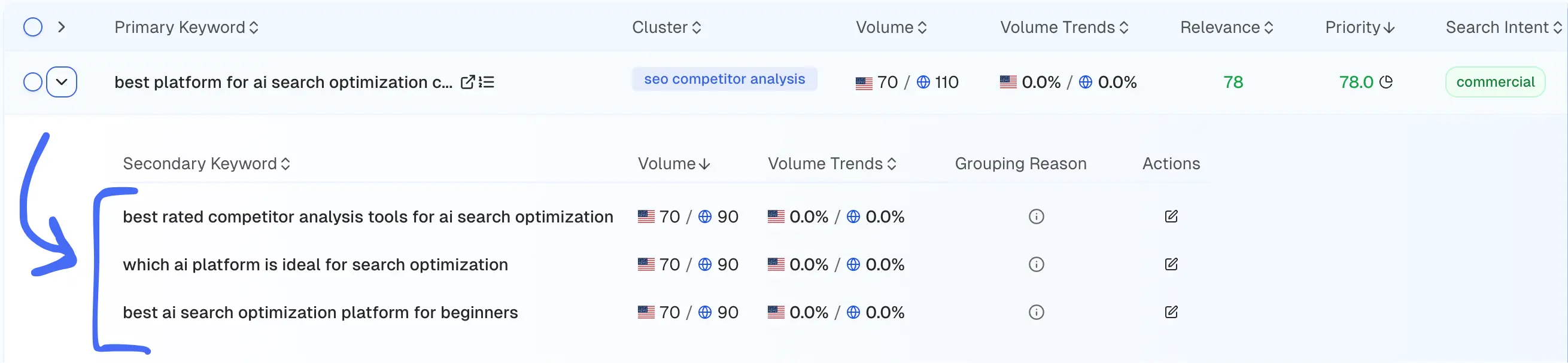Edit 'best ai search optimization platform for beginners'

pyautogui.click(x=1171, y=313)
